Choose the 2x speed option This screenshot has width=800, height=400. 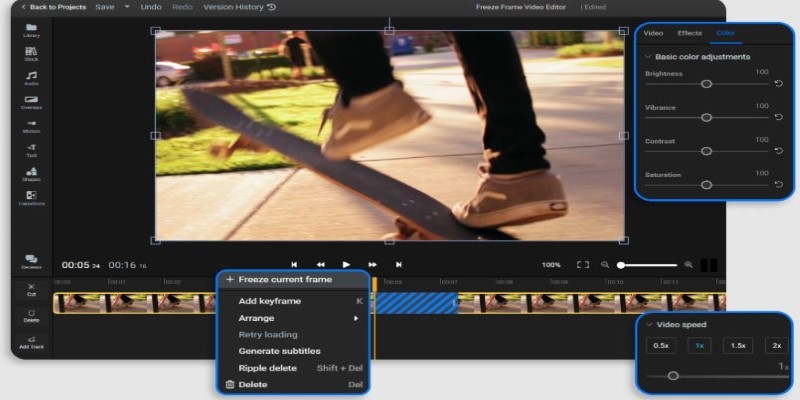tap(776, 345)
